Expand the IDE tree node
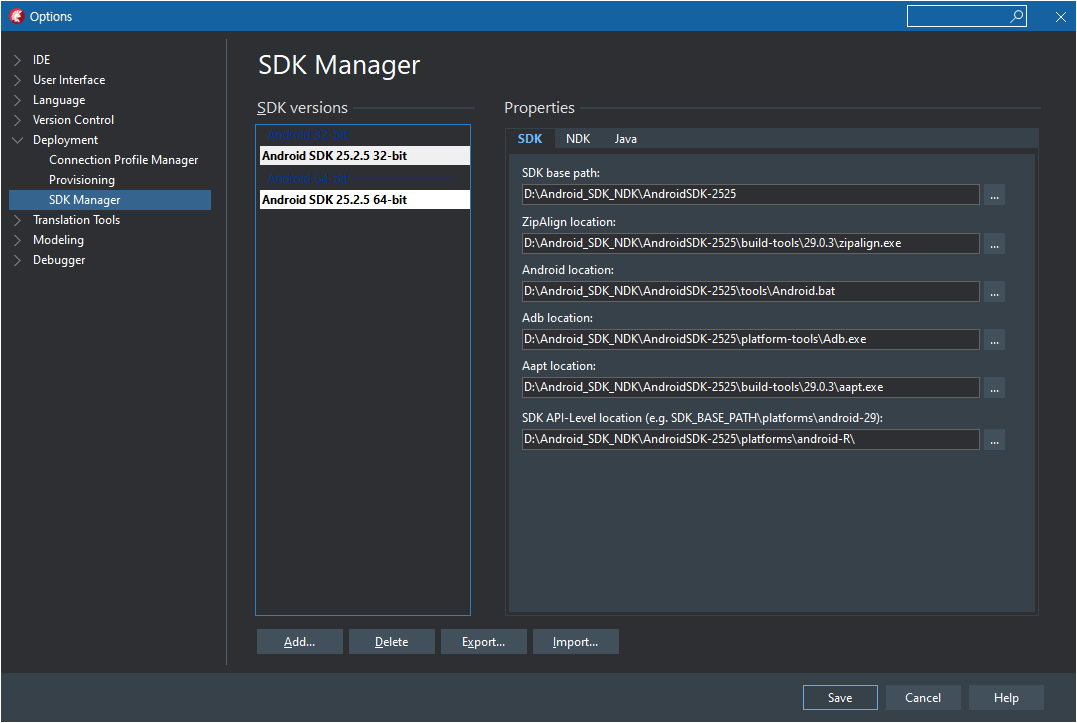 pyautogui.click(x=18, y=60)
